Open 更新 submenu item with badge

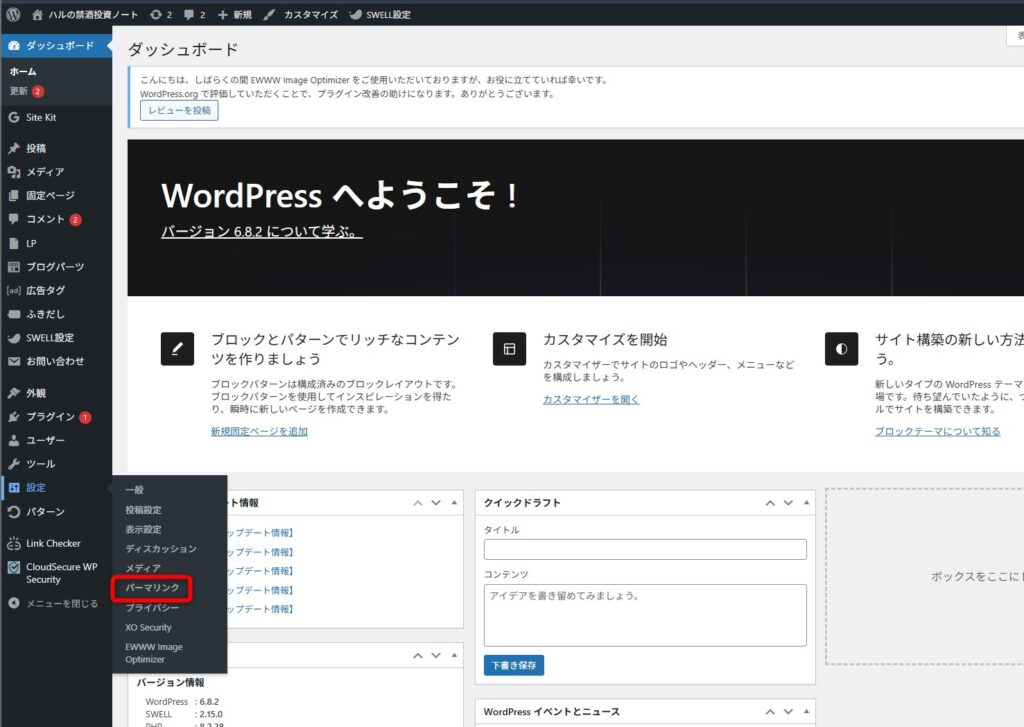26,91
